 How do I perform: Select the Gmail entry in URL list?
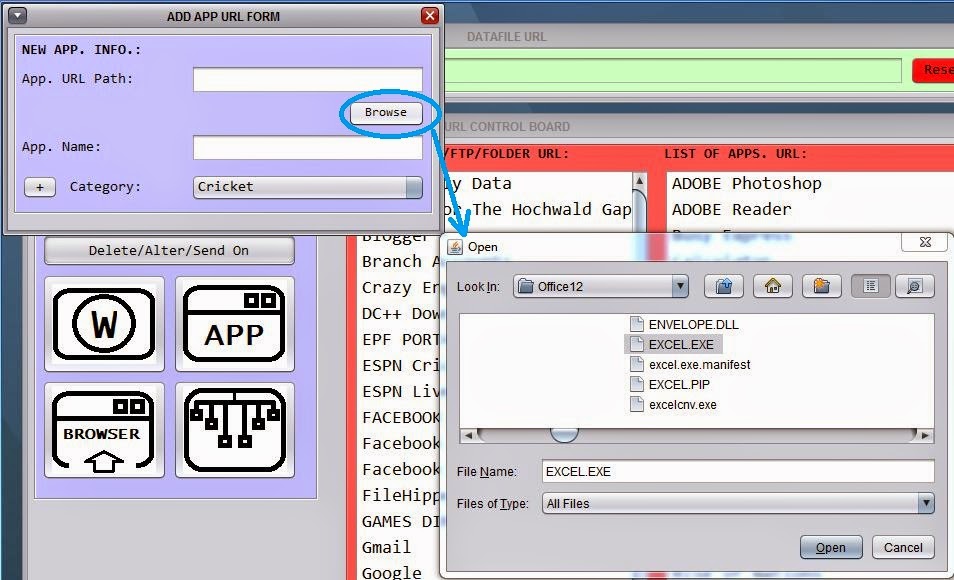386,547
